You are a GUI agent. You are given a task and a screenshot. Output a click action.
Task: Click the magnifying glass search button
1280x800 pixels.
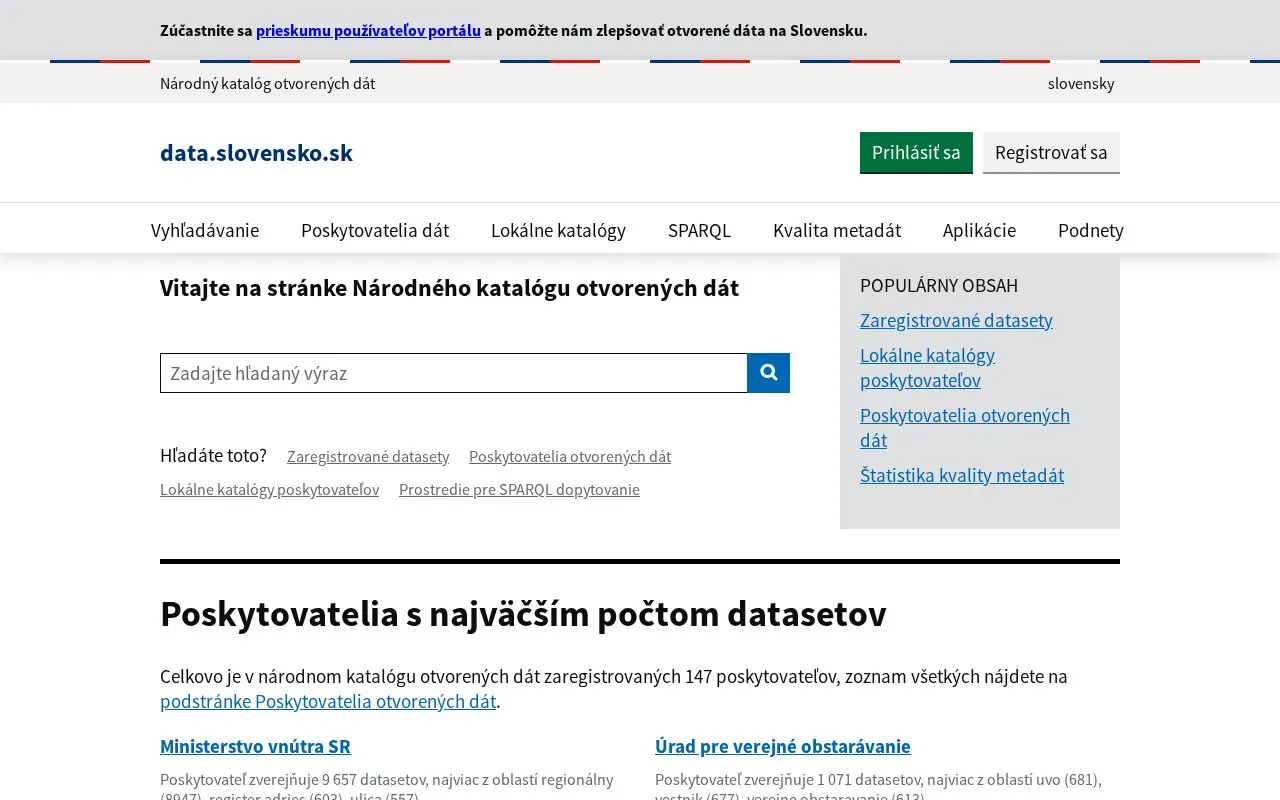pos(769,373)
